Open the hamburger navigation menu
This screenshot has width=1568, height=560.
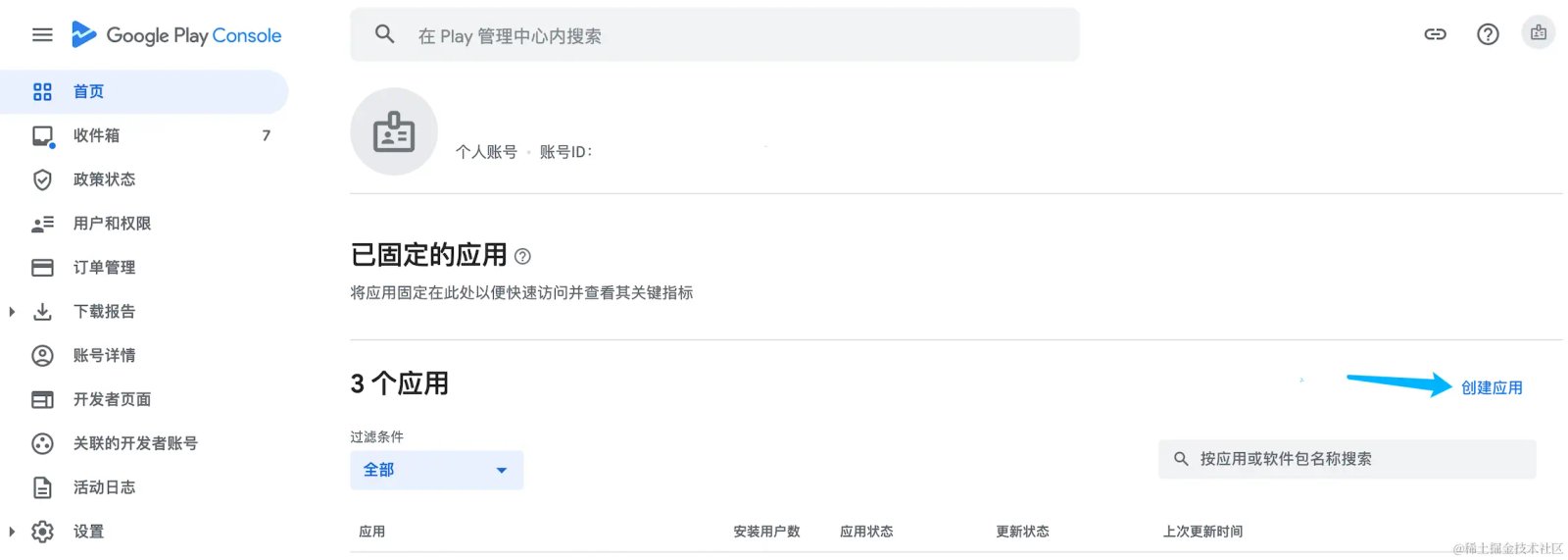tap(42, 35)
